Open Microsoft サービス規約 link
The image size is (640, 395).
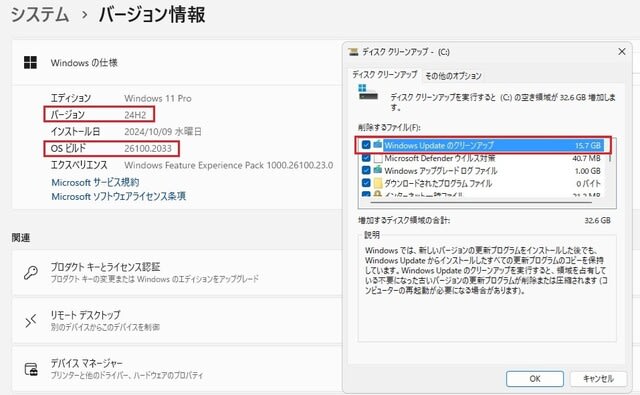95,182
